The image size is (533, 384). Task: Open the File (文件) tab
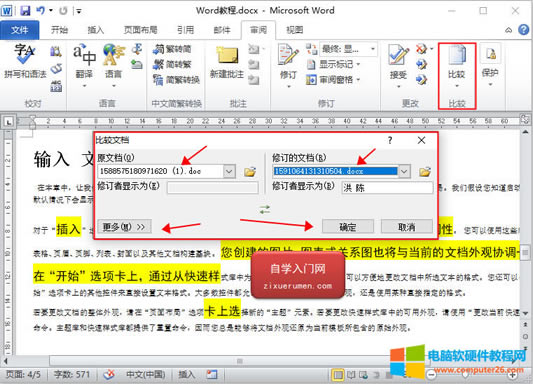(20, 30)
